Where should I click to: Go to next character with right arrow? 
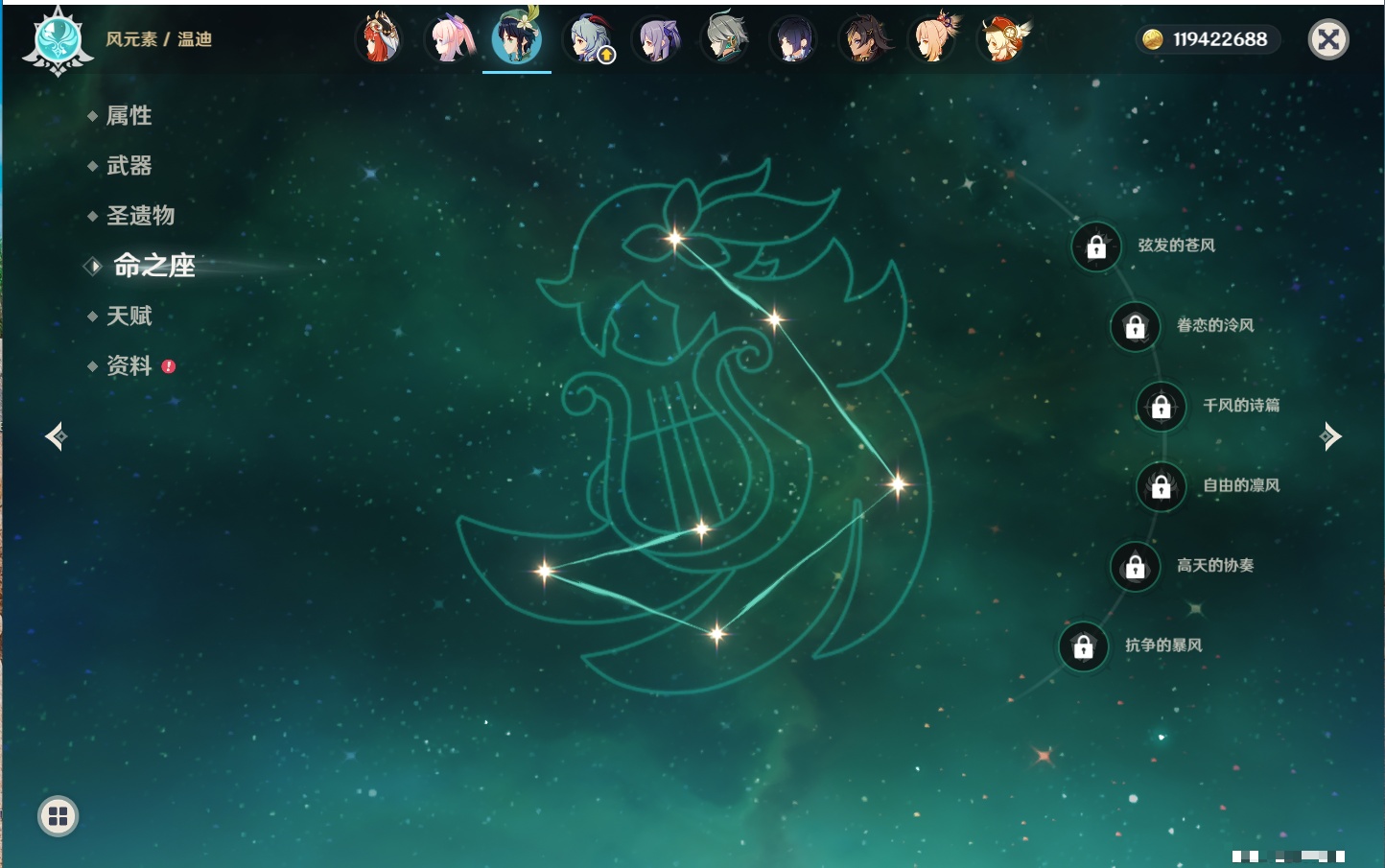(x=1330, y=436)
